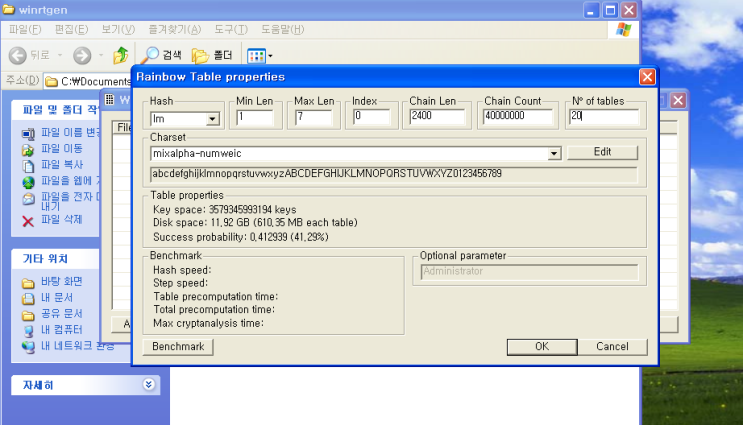Click the Disk space 11,92 GB text
Image resolution: width=743 pixels, height=425 pixels.
(x=255, y=223)
